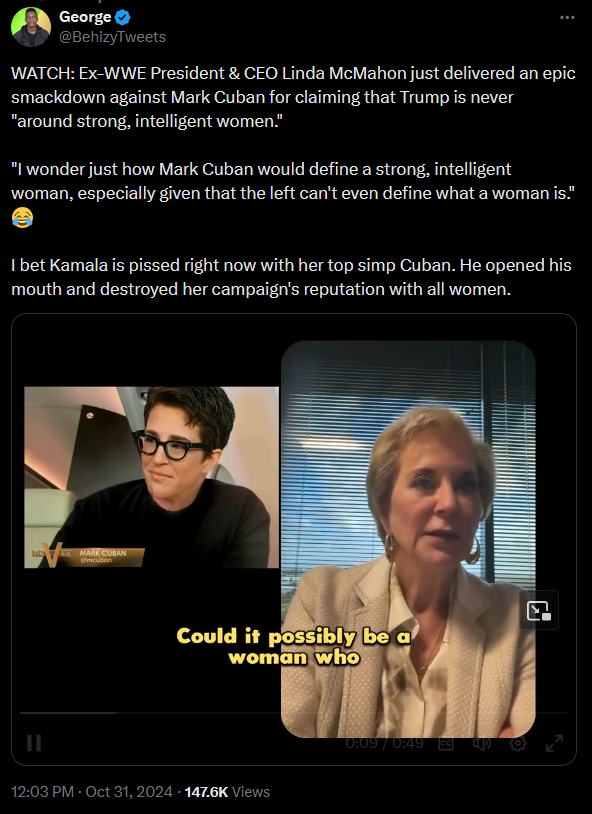Toggle closed captions with CC button

click(x=446, y=743)
